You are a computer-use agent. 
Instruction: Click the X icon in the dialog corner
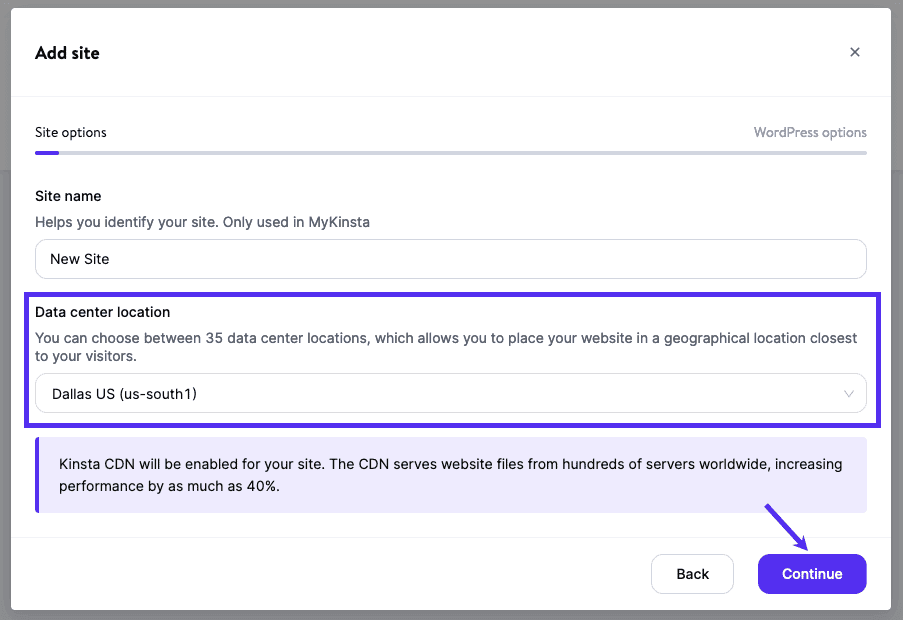pyautogui.click(x=855, y=52)
